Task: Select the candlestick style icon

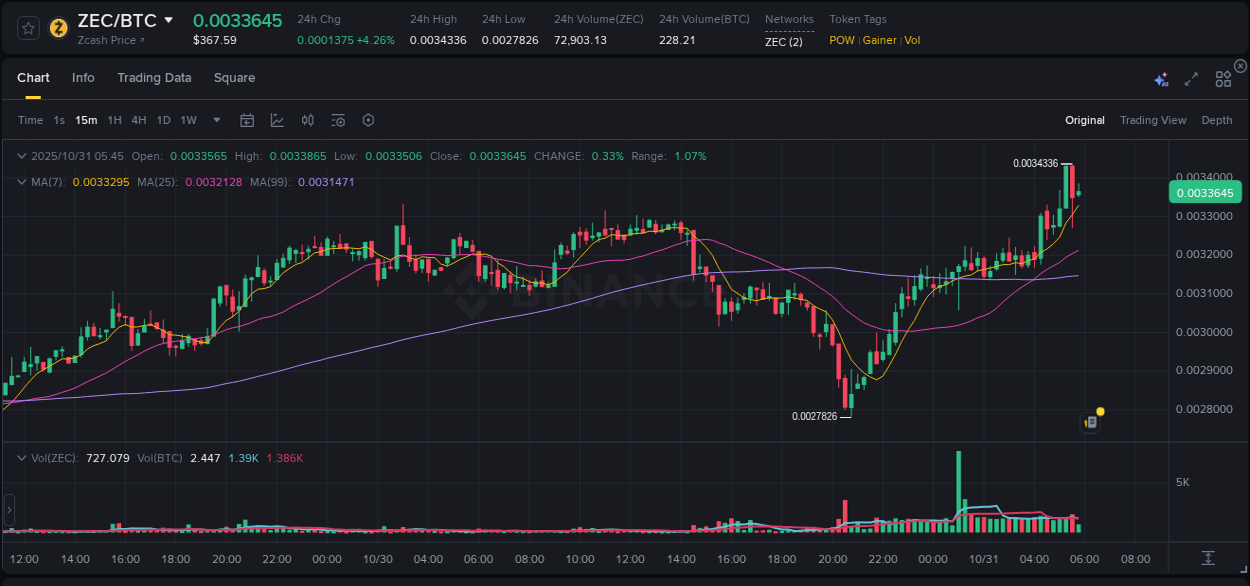Action: (308, 120)
